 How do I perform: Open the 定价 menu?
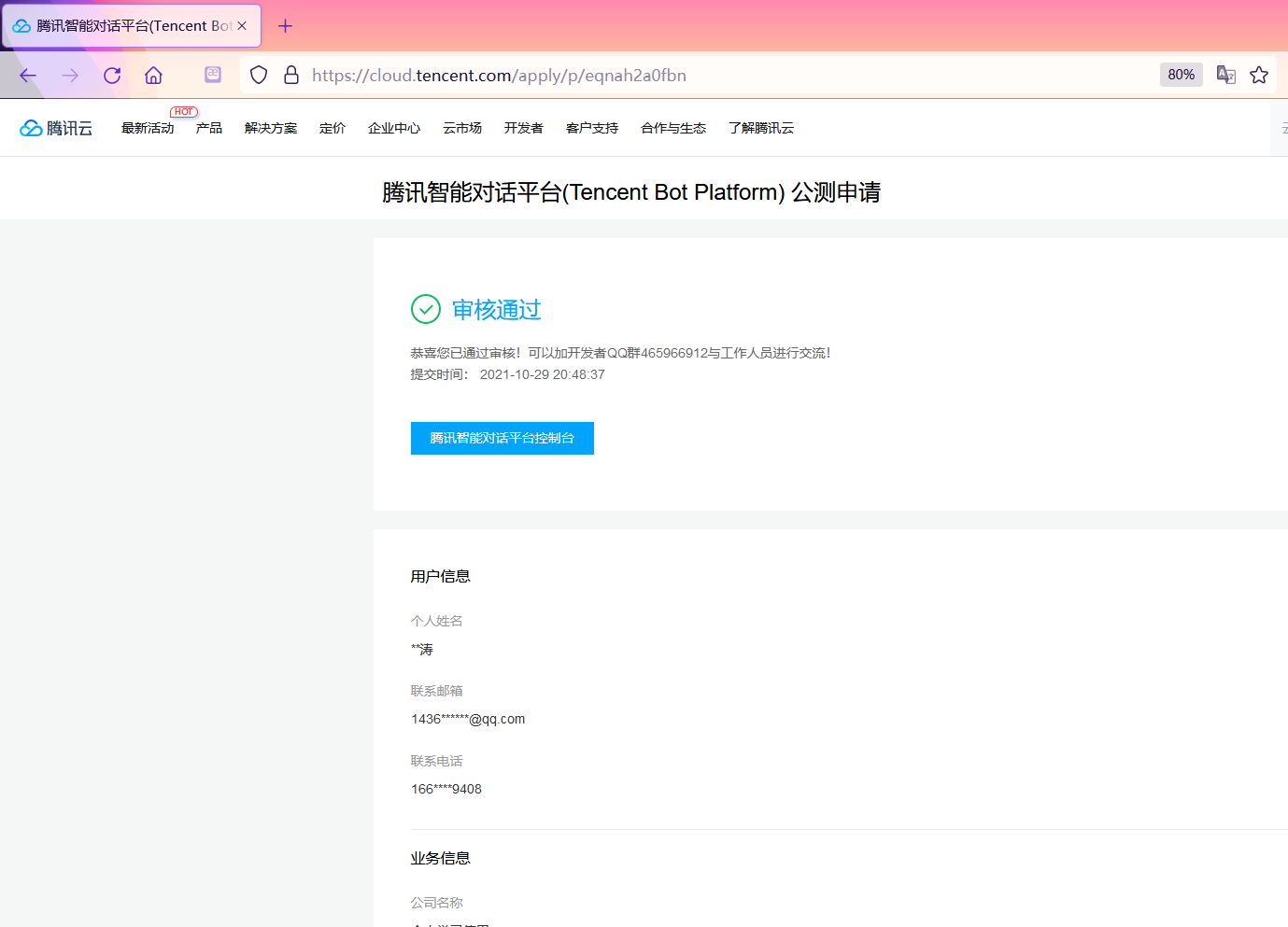(333, 128)
